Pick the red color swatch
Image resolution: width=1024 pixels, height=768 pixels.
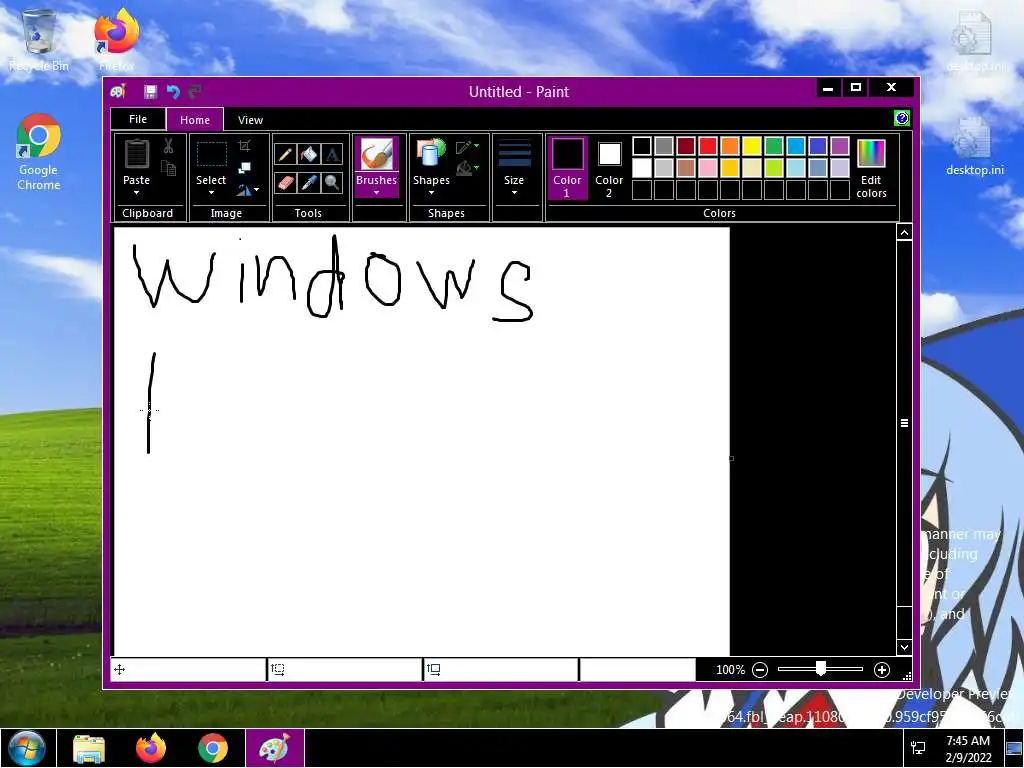pyautogui.click(x=708, y=146)
